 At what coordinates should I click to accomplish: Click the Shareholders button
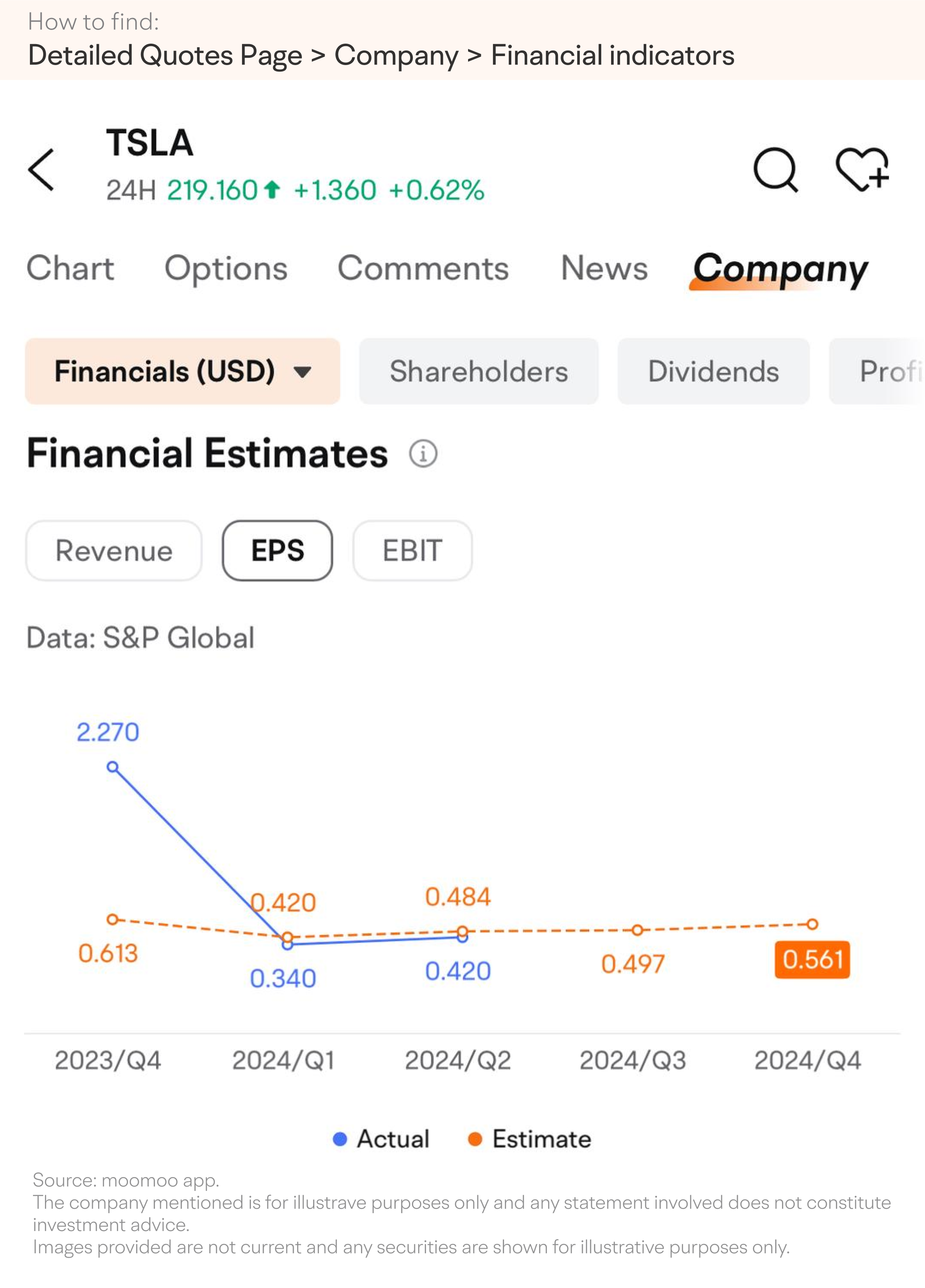(478, 372)
